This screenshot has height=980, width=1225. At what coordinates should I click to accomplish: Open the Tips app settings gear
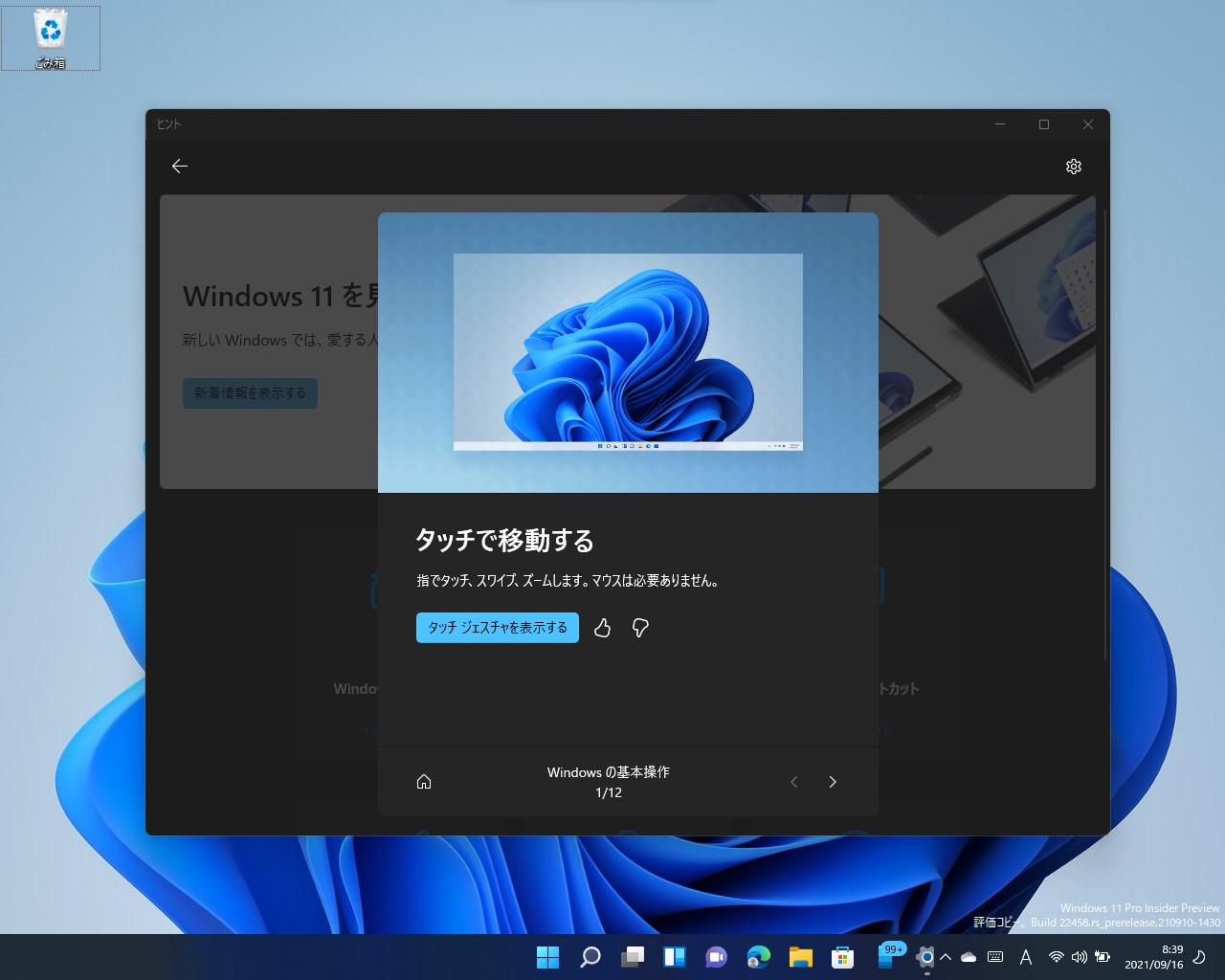point(1073,166)
